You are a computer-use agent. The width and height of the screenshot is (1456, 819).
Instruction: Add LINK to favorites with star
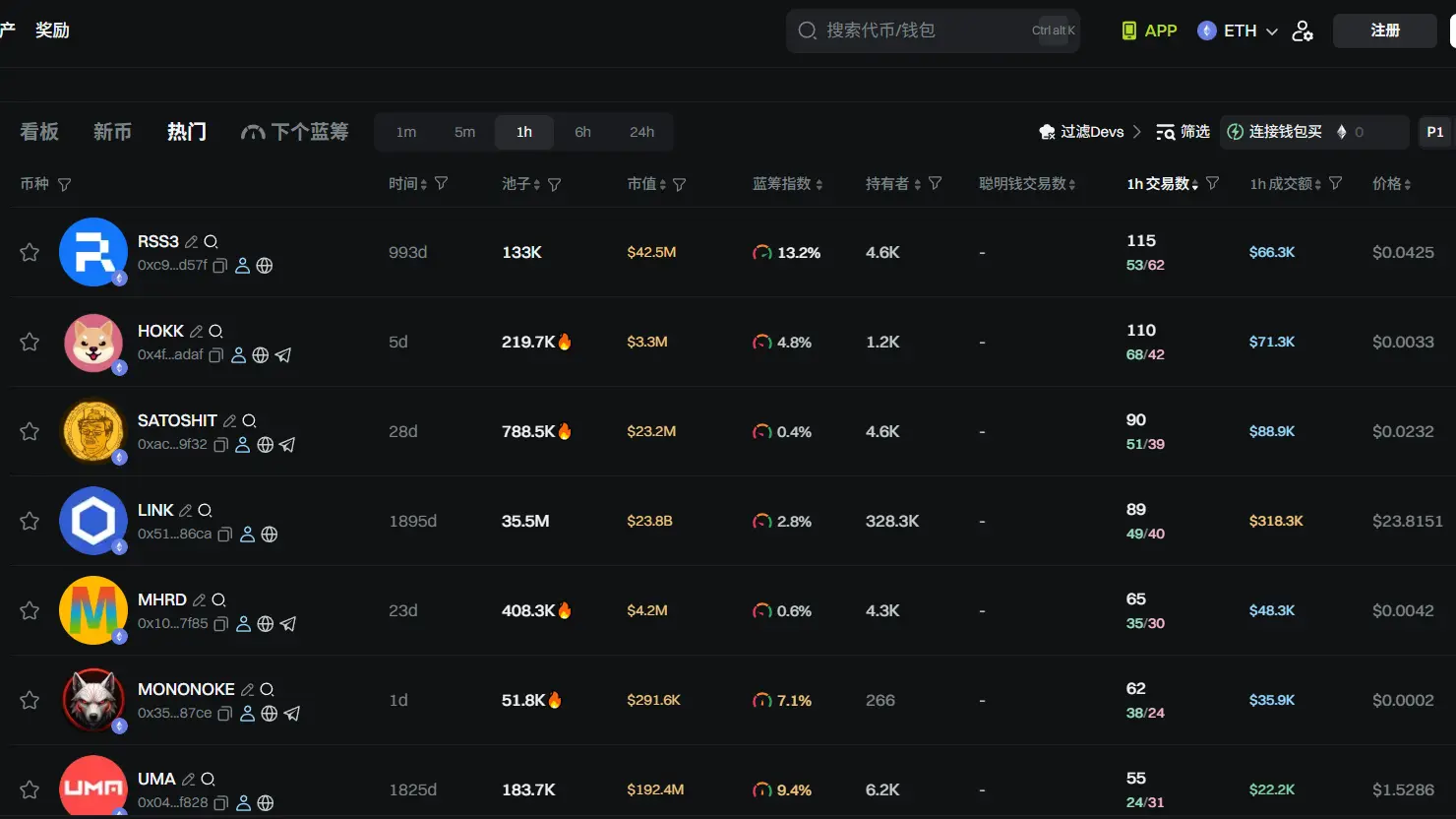coord(30,521)
